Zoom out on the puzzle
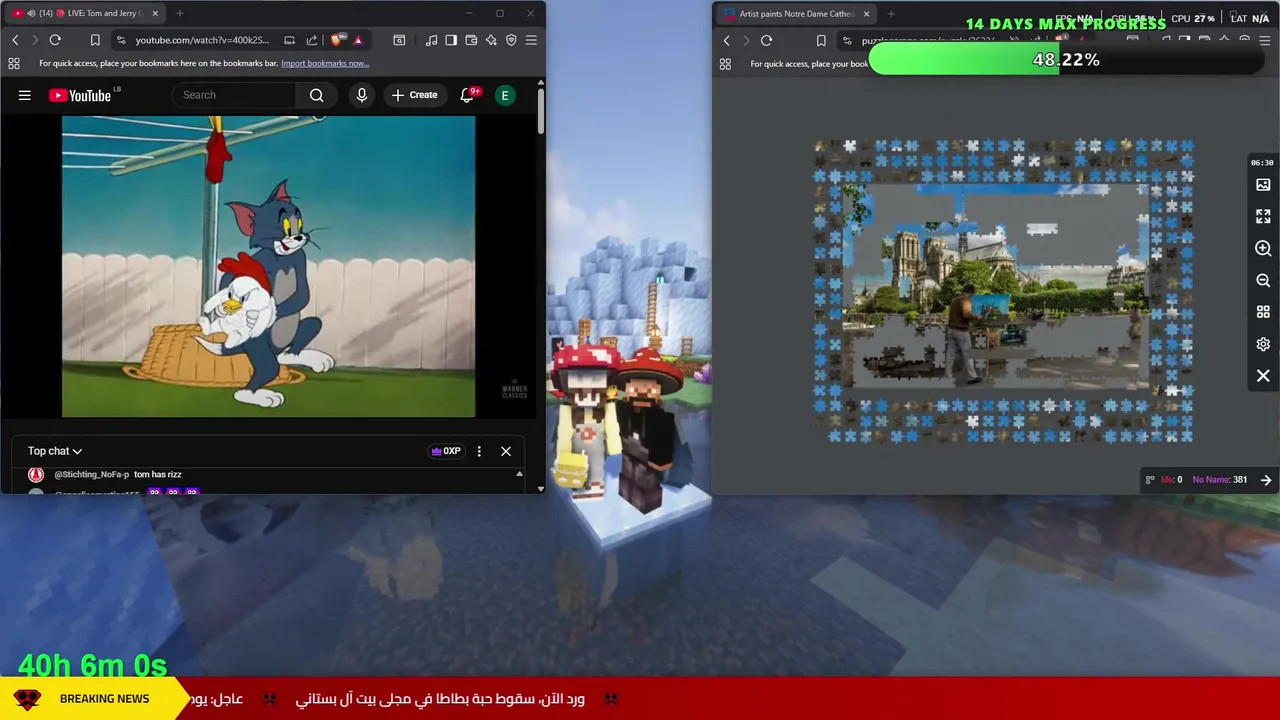Screen dimensions: 1280x720 (x=1263, y=281)
